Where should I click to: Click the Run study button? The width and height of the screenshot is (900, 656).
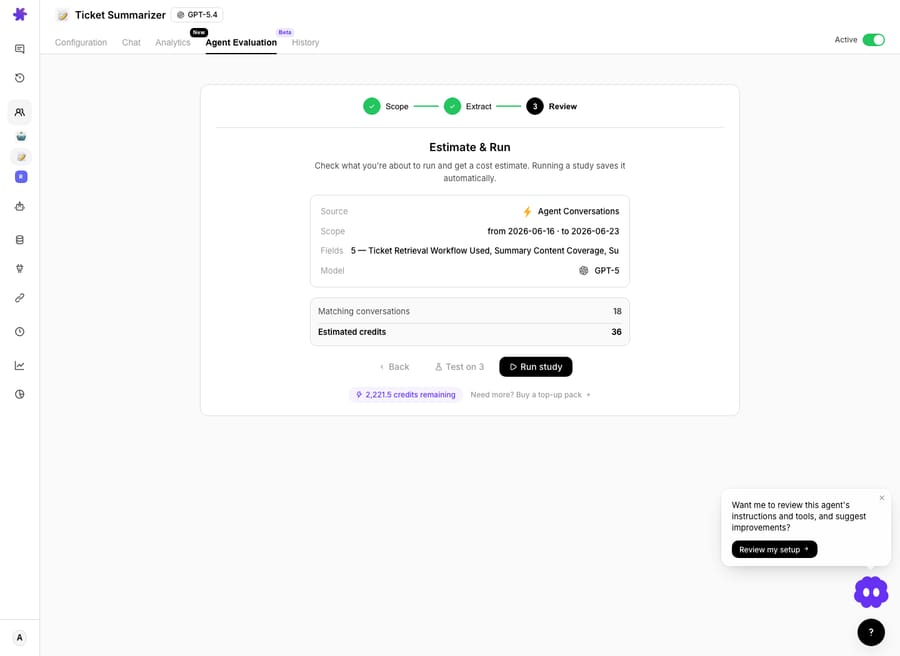536,367
